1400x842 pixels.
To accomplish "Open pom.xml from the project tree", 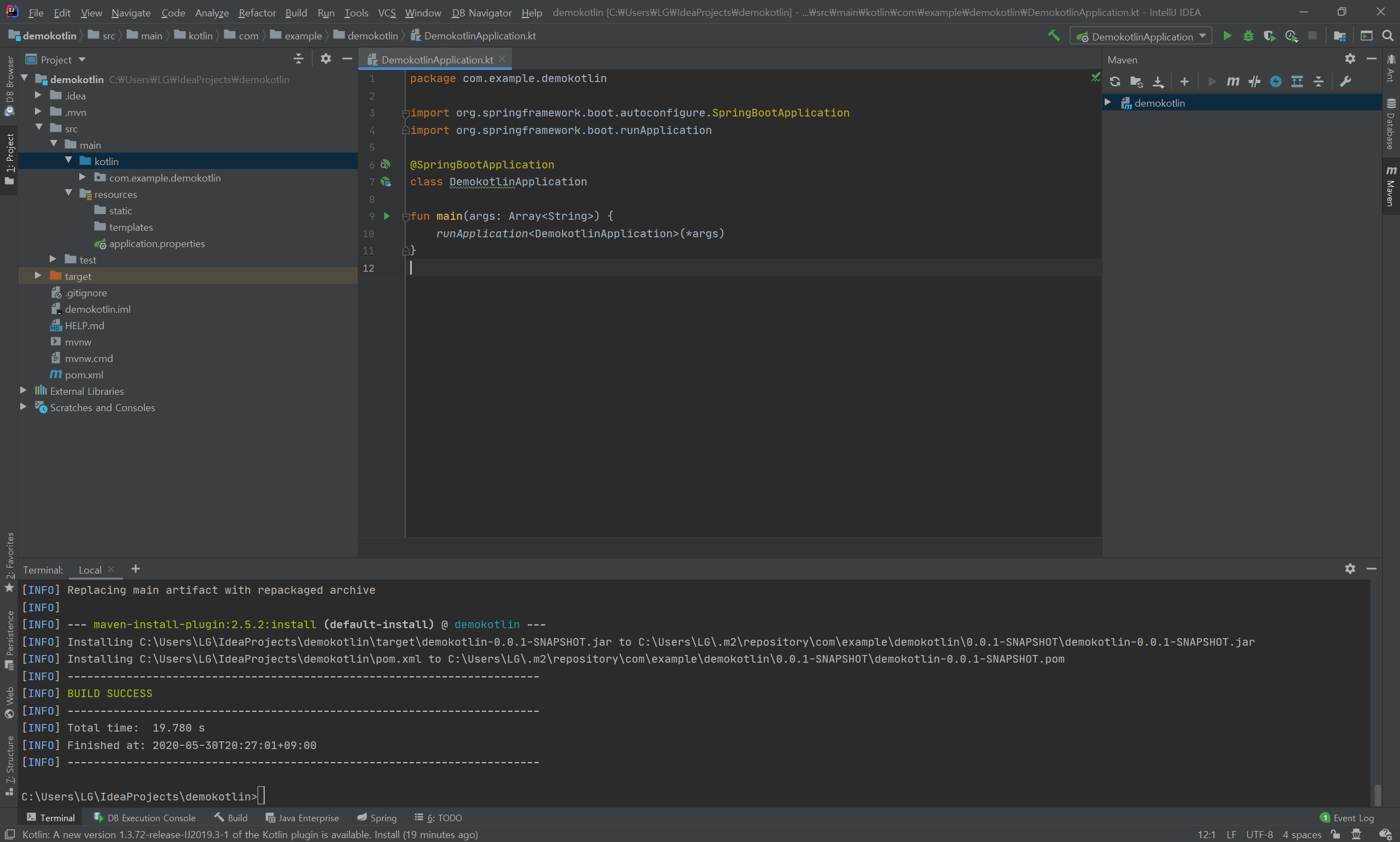I will (84, 375).
